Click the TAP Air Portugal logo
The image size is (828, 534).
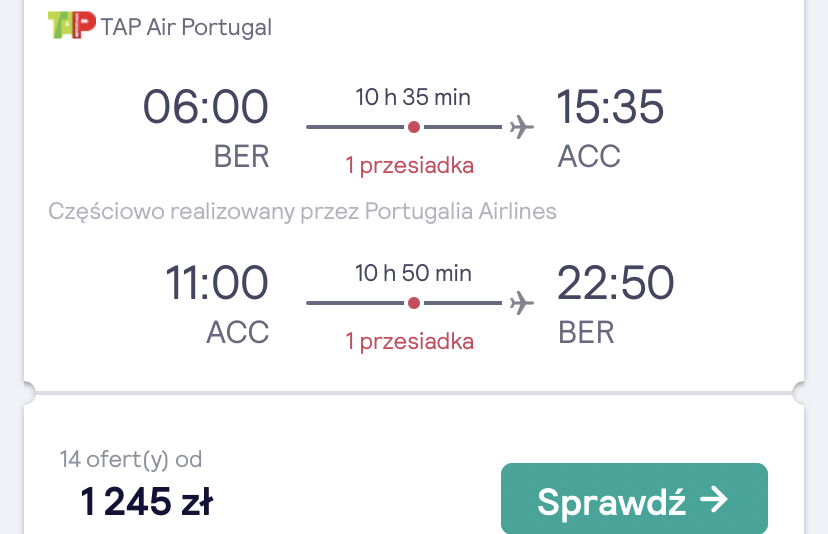point(72,25)
